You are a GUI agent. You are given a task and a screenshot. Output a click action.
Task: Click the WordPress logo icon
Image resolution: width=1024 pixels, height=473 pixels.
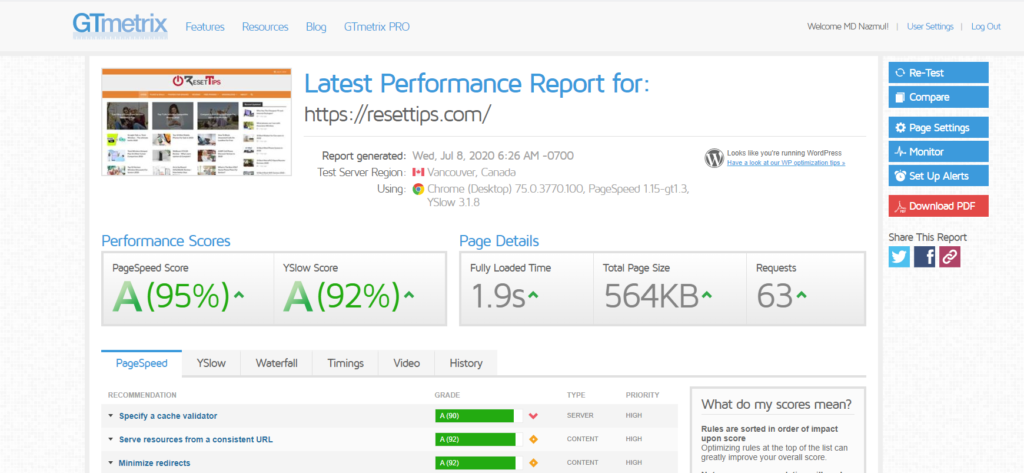point(714,158)
